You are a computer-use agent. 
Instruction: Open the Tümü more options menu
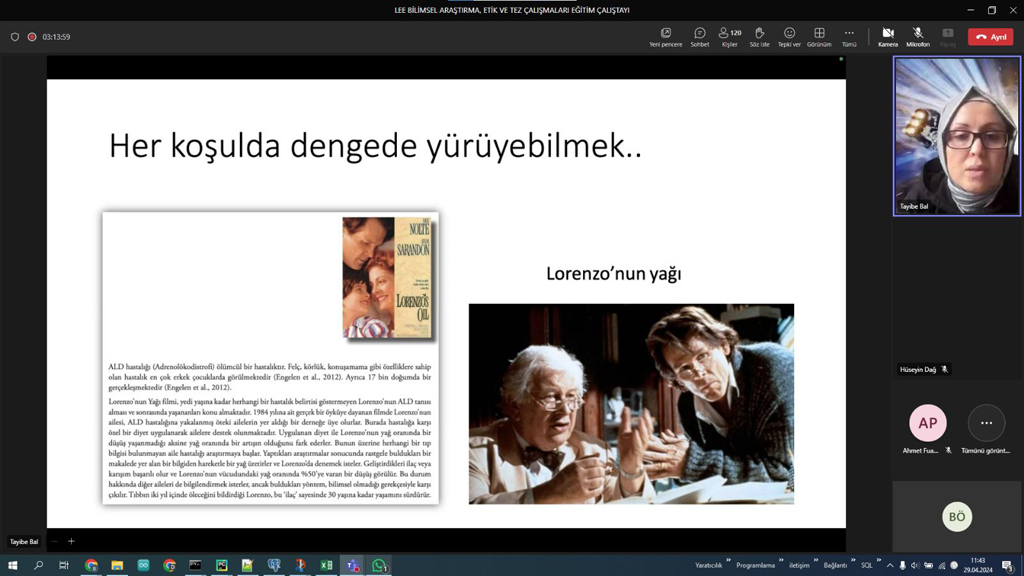[849, 37]
